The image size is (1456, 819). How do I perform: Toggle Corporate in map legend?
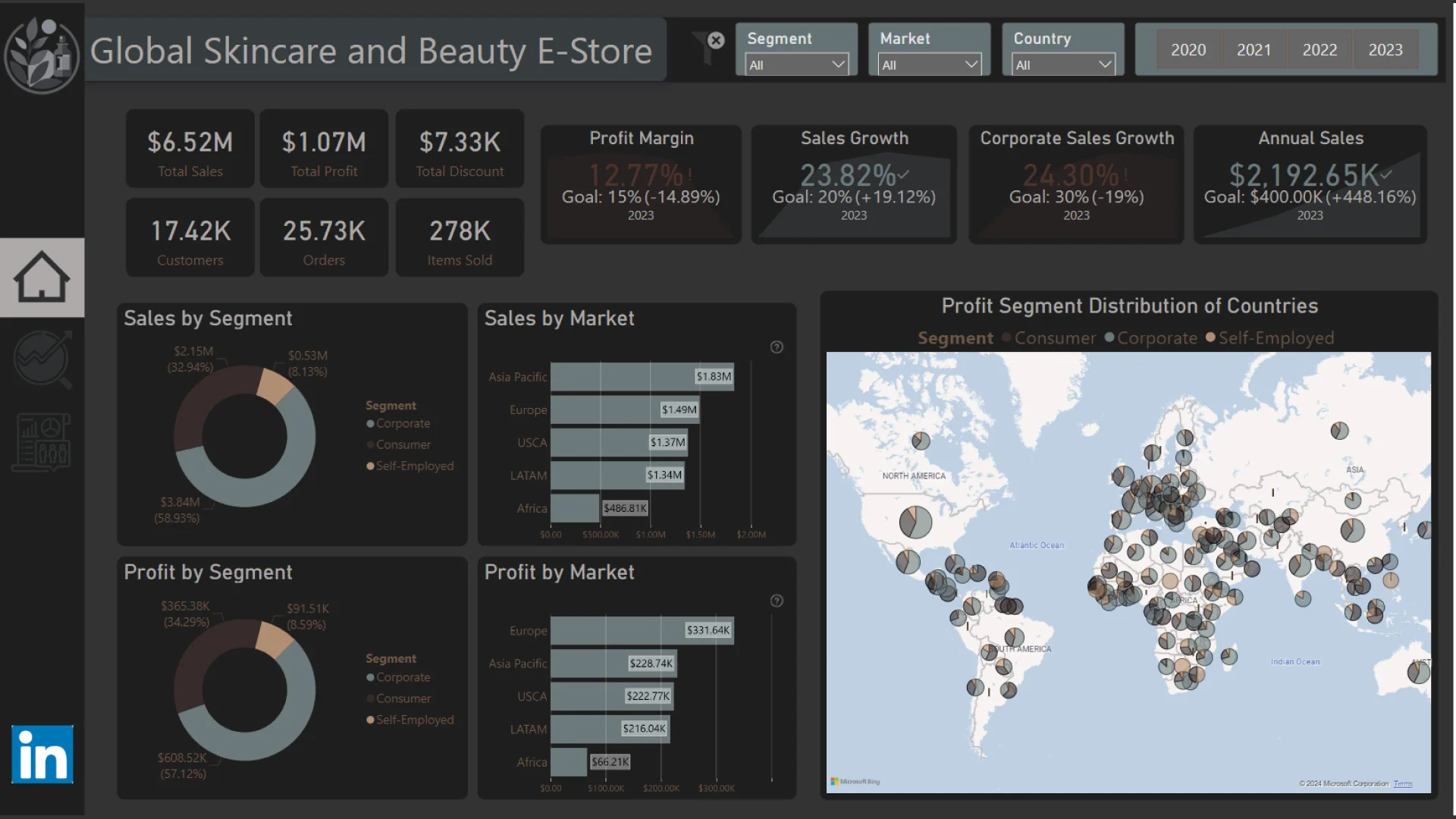tap(1150, 338)
